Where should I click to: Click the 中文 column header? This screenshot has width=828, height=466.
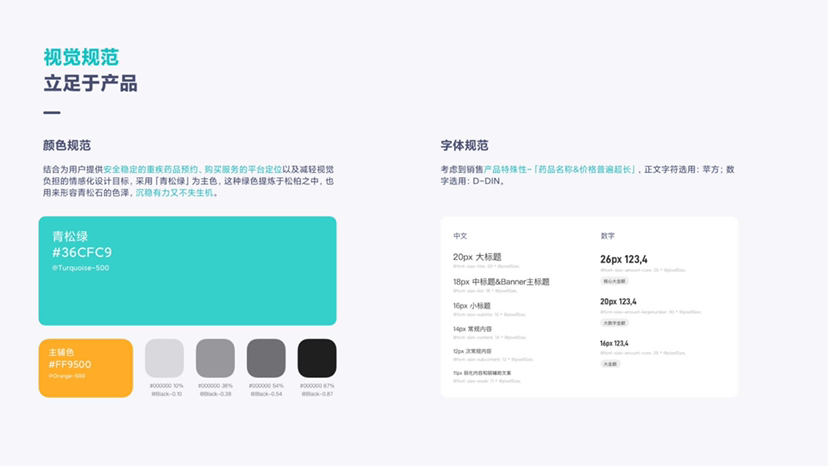[460, 236]
